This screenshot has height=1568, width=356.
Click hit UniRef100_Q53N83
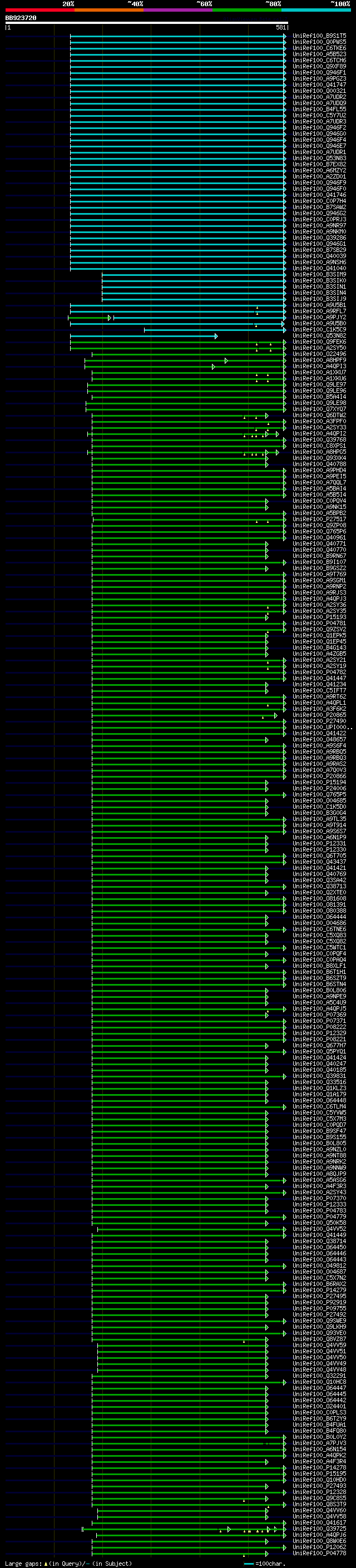pos(319,159)
